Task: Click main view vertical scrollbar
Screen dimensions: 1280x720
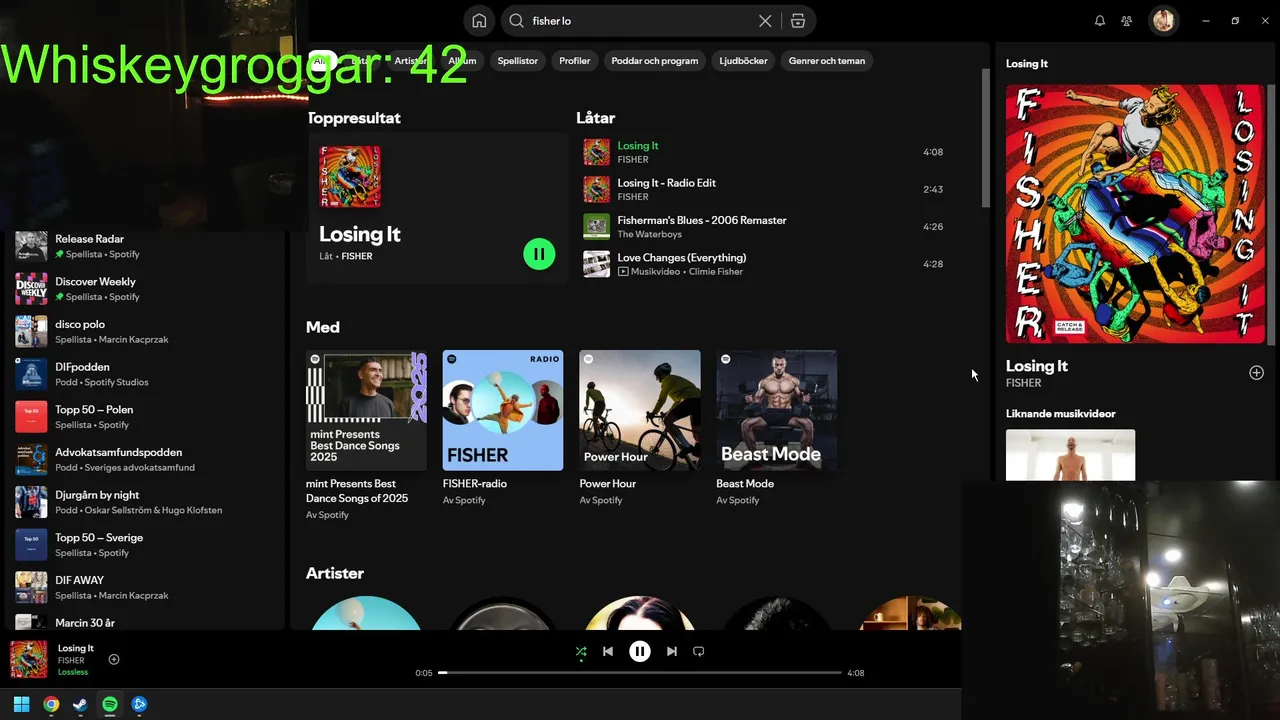Action: pos(985,138)
